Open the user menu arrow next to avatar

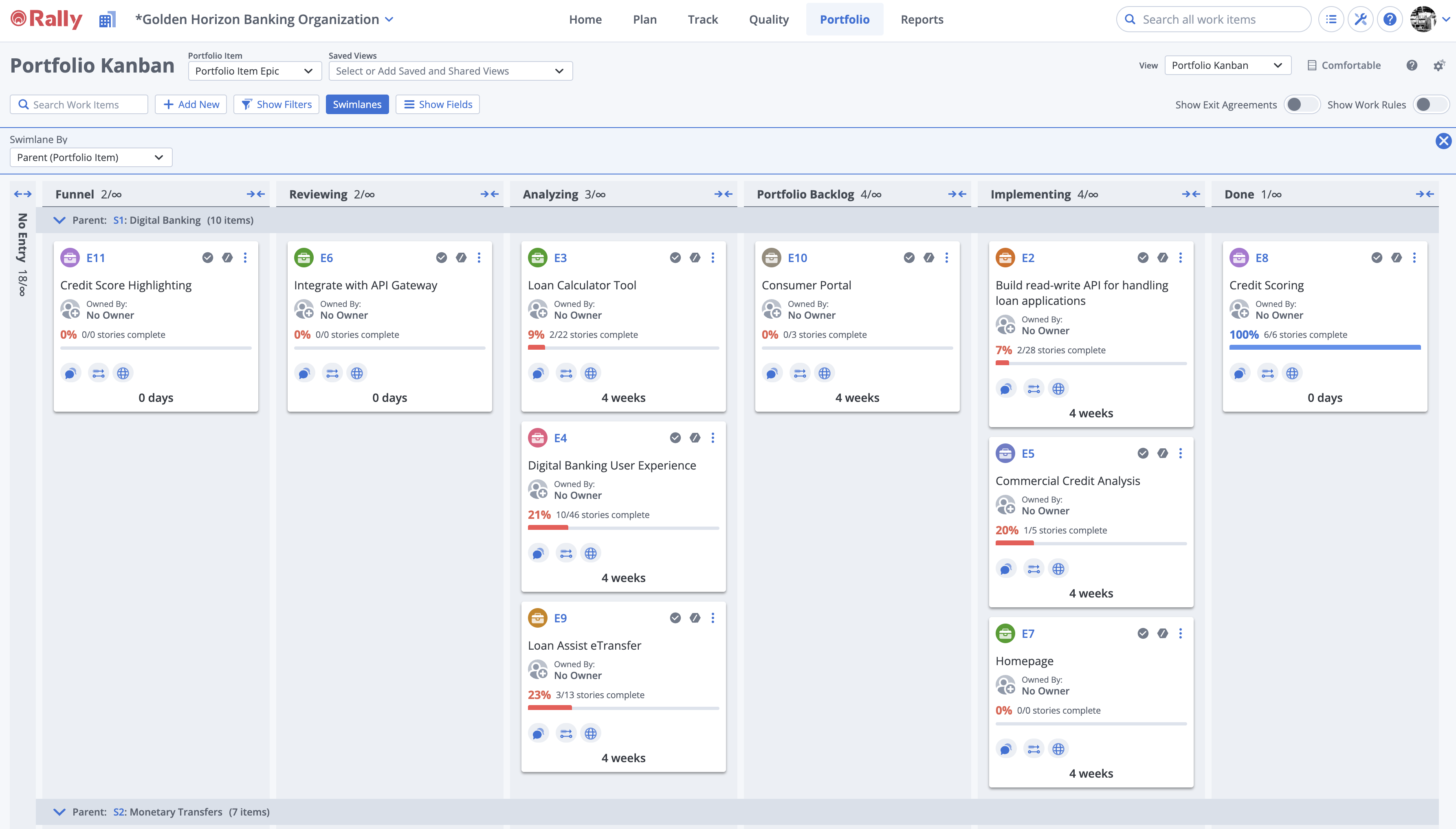1446,19
